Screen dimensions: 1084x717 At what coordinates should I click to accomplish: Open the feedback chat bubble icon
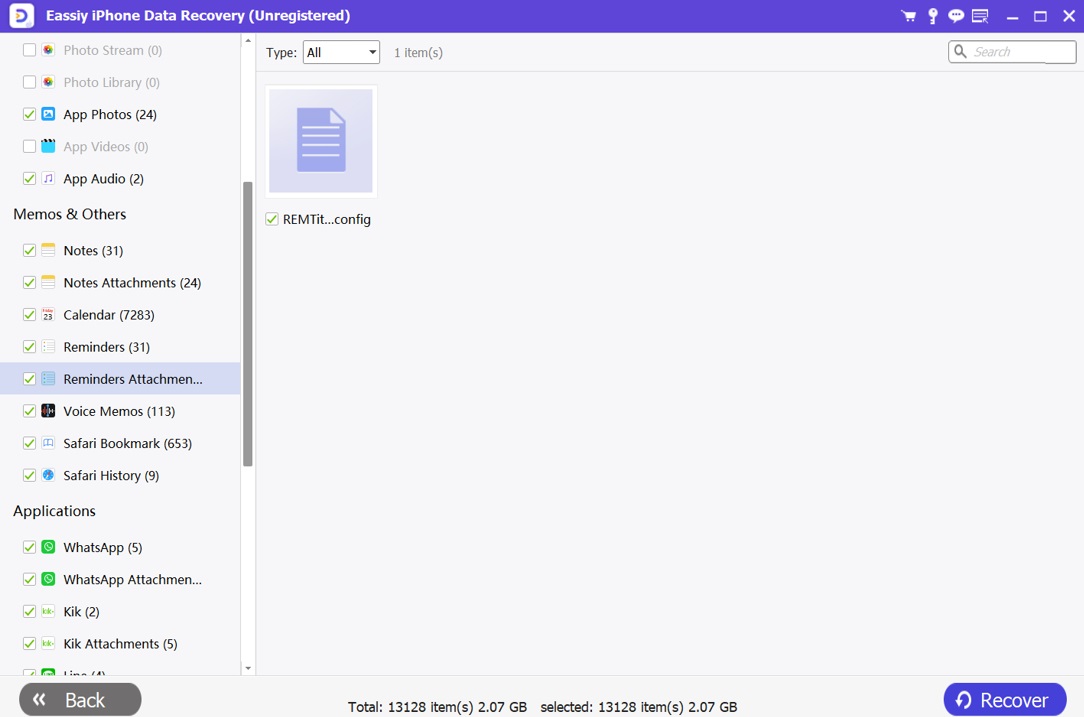pyautogui.click(x=956, y=16)
